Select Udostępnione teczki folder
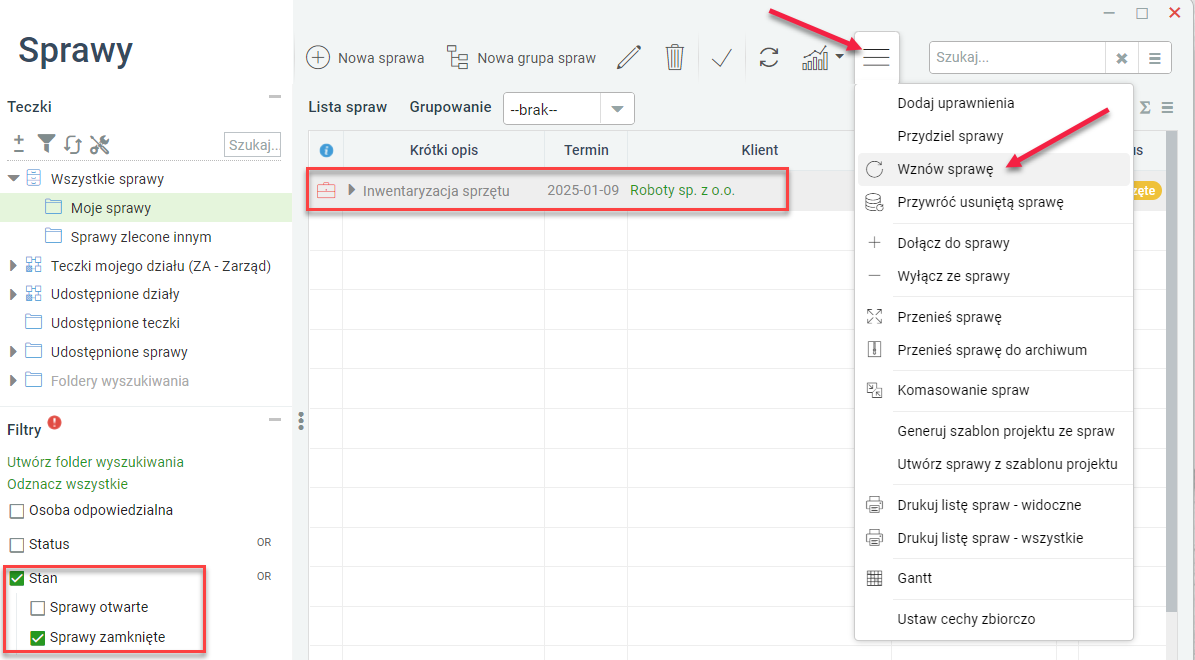 (115, 323)
